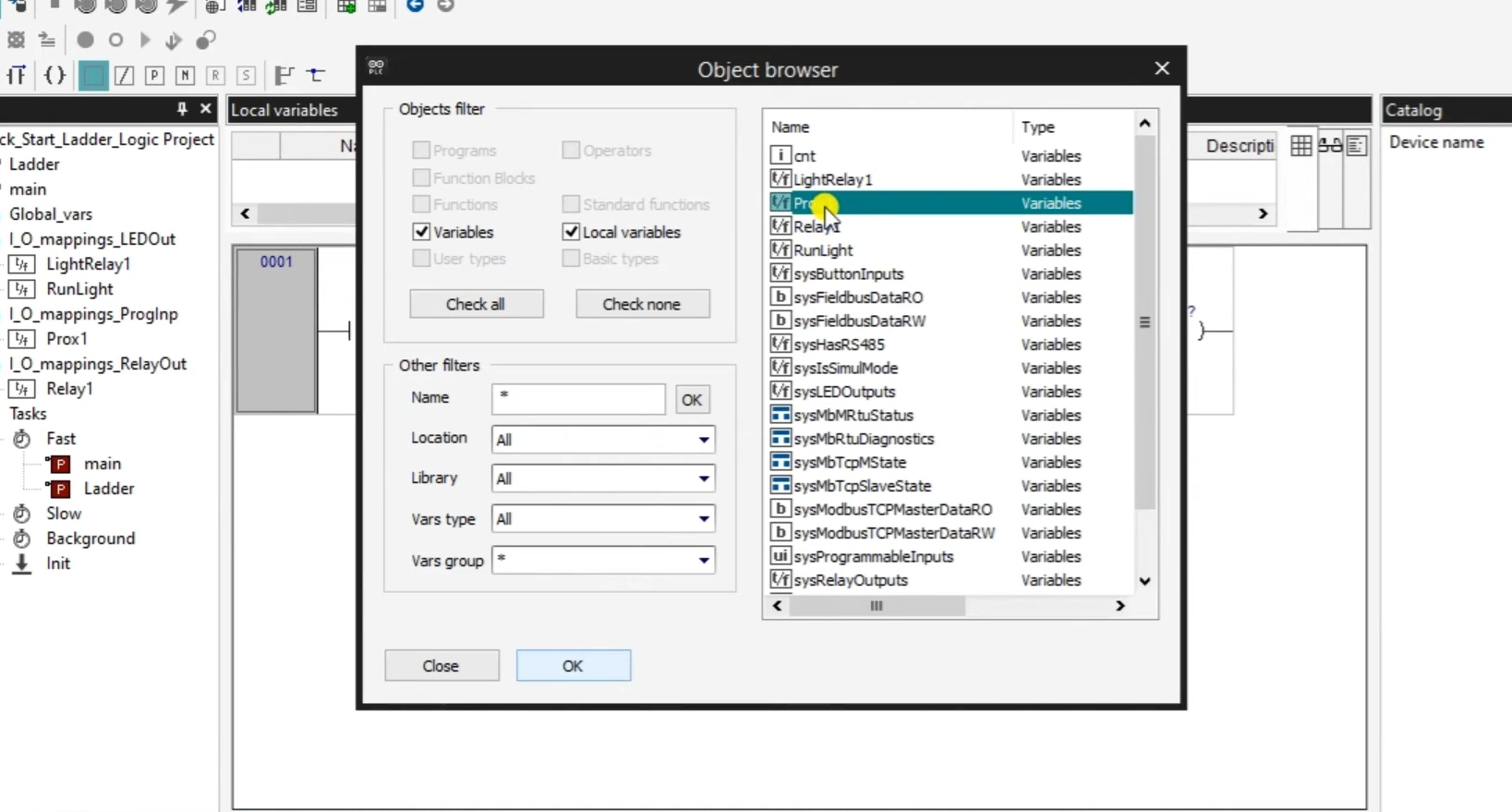
Task: Select the negated contact tool with slash
Action: (x=124, y=76)
